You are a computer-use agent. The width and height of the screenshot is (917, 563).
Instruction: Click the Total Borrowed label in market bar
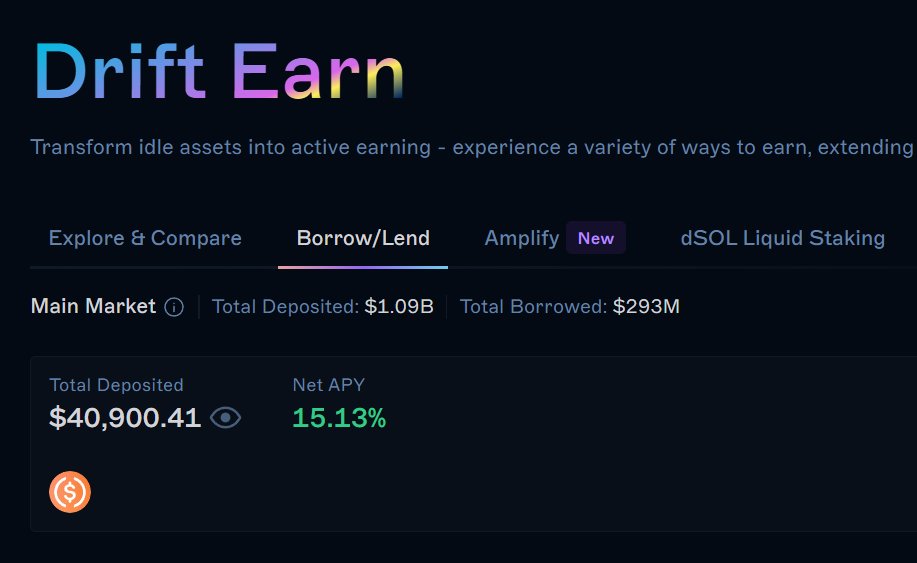533,306
